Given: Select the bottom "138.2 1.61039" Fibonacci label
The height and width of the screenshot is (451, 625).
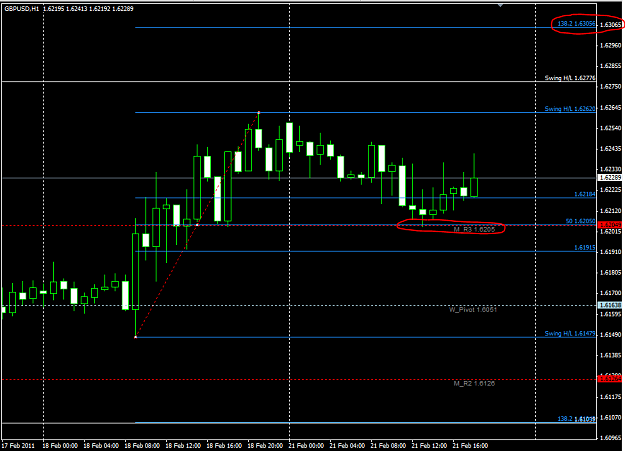Looking at the screenshot, I should [576, 419].
